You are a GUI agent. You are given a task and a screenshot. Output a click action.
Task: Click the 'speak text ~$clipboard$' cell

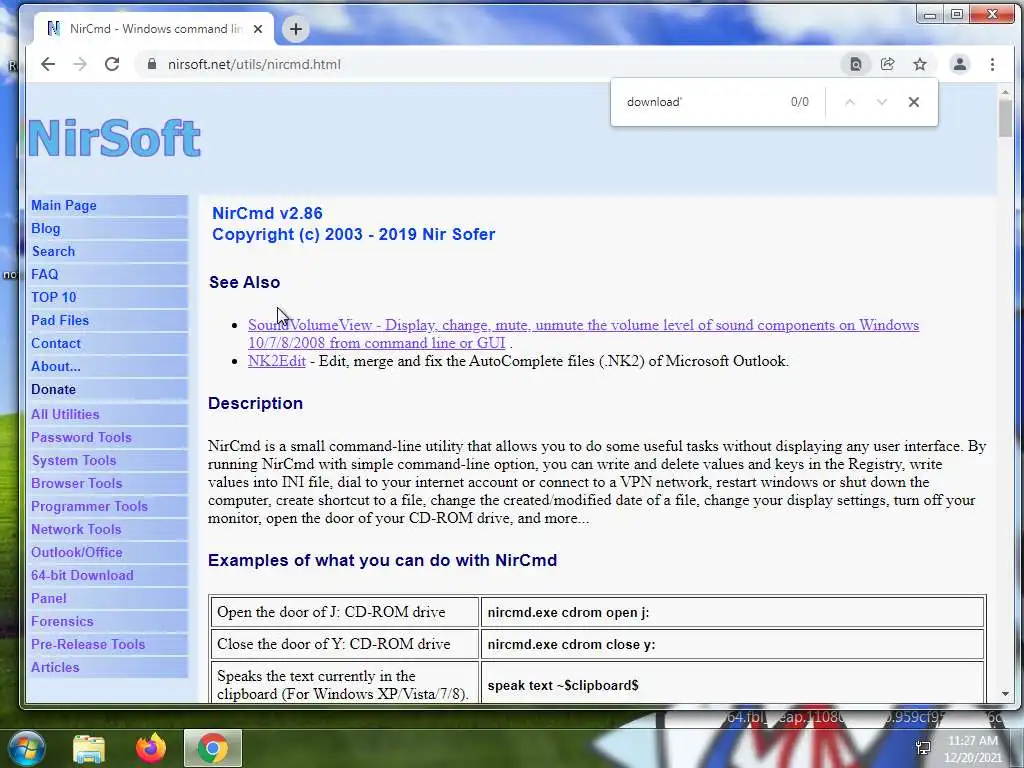pyautogui.click(x=733, y=684)
